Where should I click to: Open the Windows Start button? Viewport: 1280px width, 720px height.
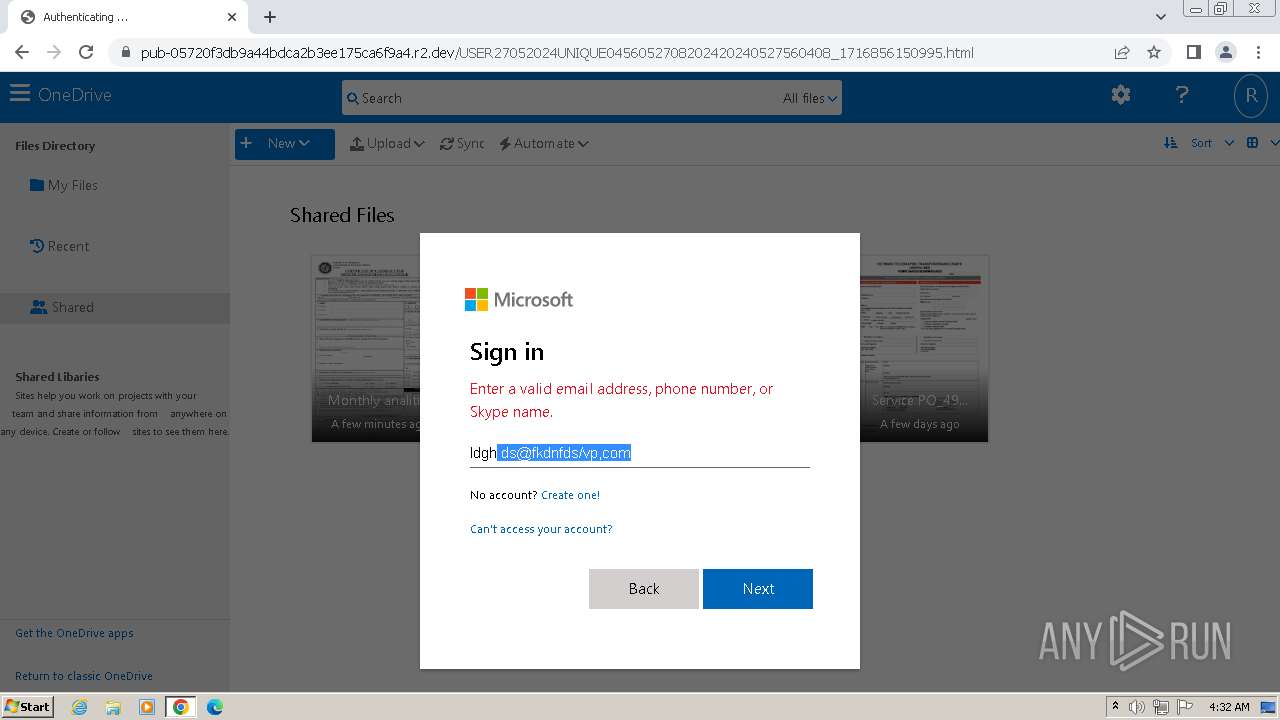pyautogui.click(x=28, y=706)
